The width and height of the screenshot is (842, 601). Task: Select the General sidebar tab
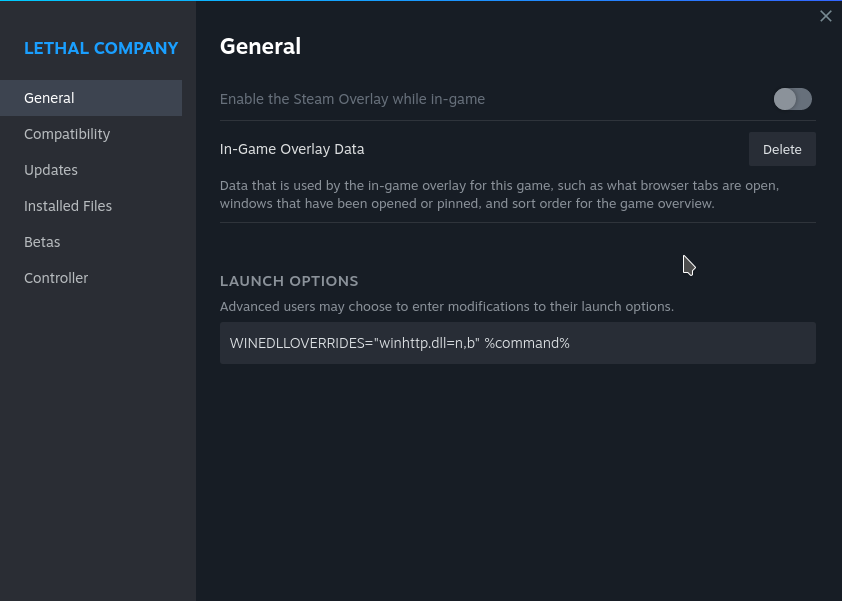(49, 98)
